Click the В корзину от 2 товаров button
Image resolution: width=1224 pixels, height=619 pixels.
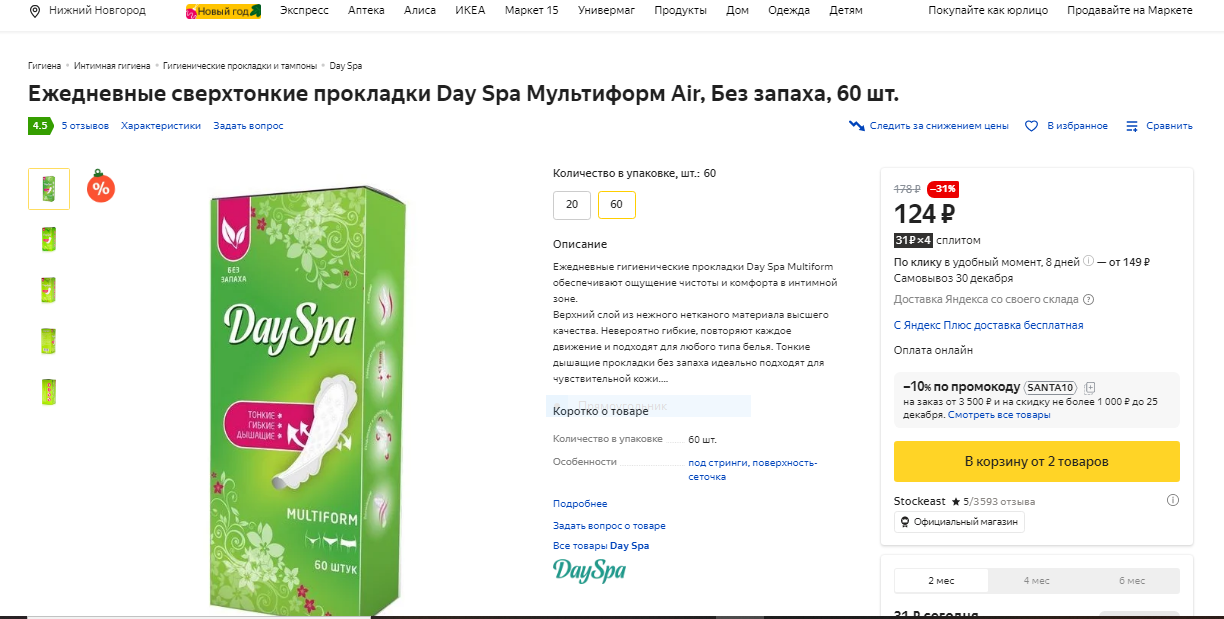pos(1036,461)
